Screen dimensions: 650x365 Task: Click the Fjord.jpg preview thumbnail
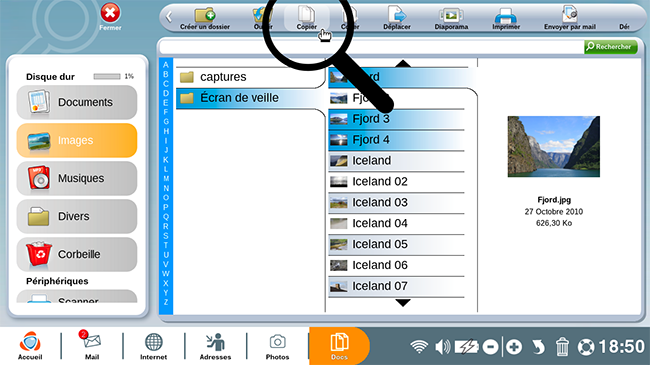[x=553, y=146]
